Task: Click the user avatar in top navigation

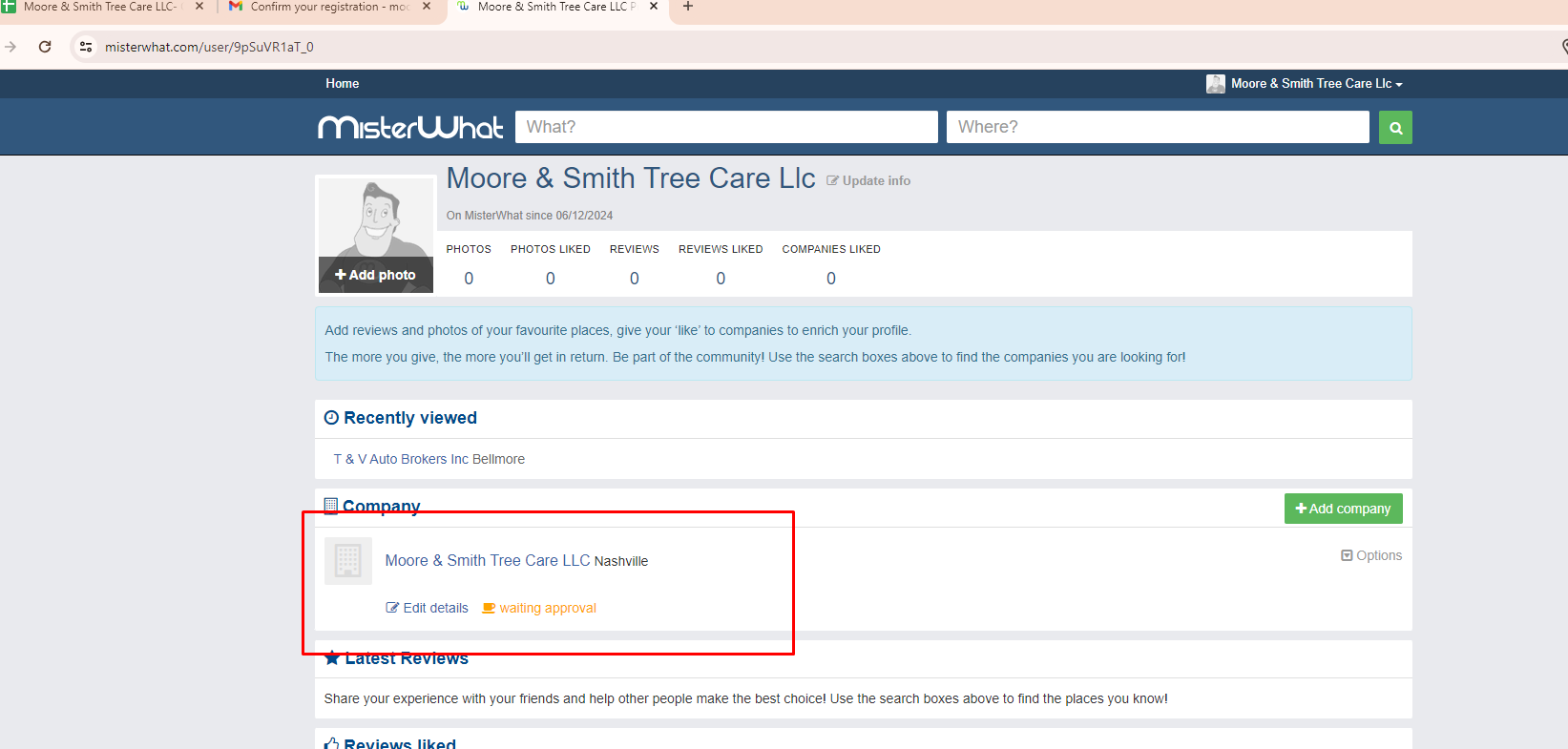Action: tap(1215, 84)
